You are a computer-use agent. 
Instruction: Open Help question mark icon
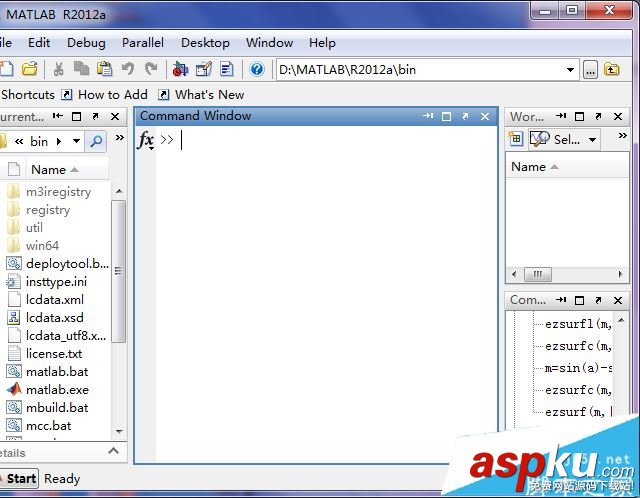[x=257, y=69]
